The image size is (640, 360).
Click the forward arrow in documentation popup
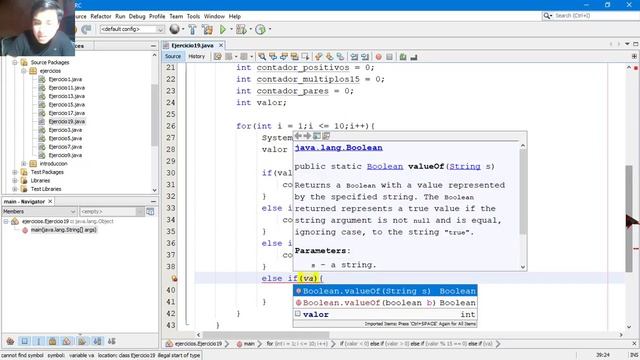pyautogui.click(x=307, y=136)
